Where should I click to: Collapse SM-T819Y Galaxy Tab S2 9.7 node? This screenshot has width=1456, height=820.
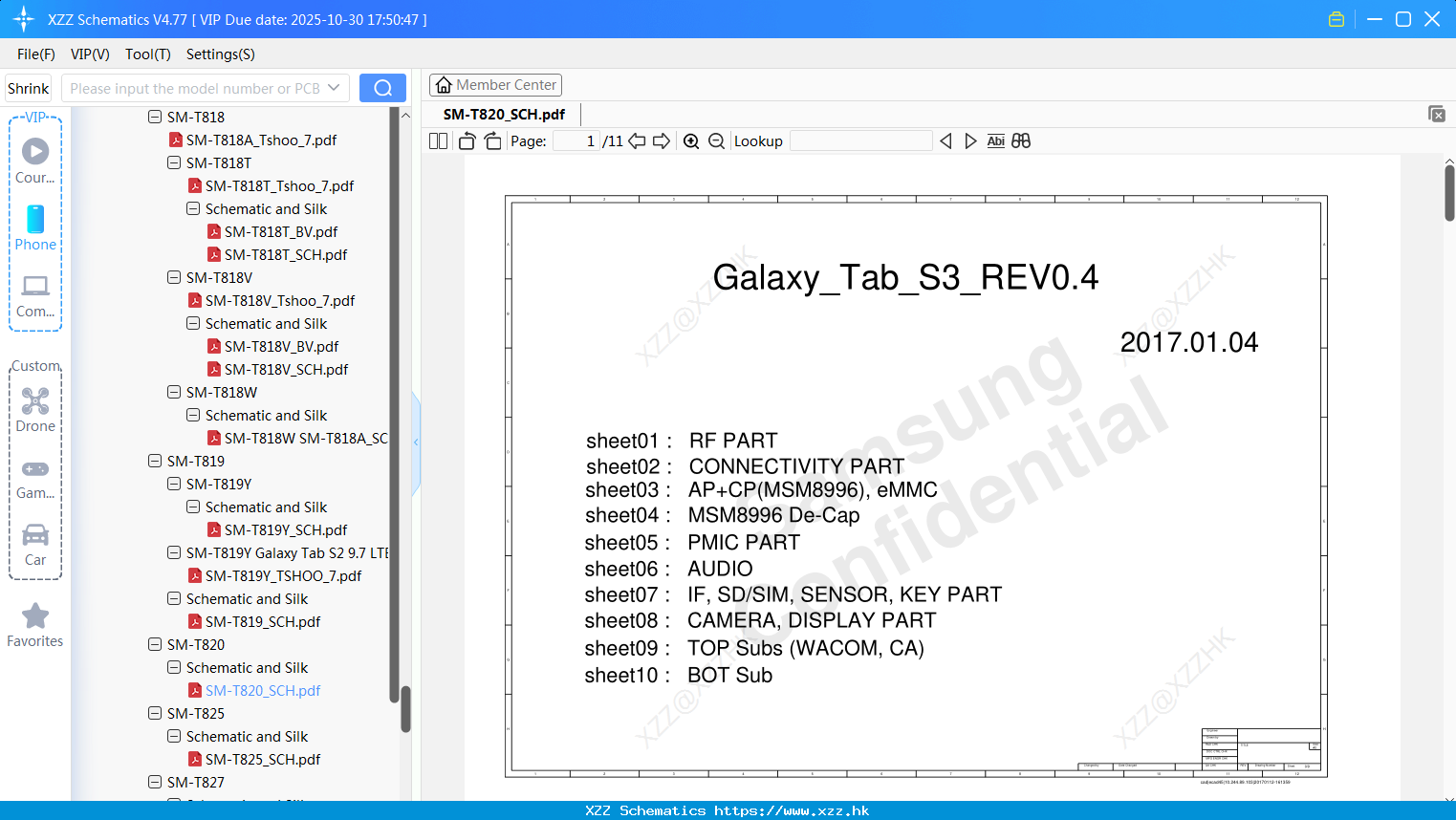coord(174,552)
